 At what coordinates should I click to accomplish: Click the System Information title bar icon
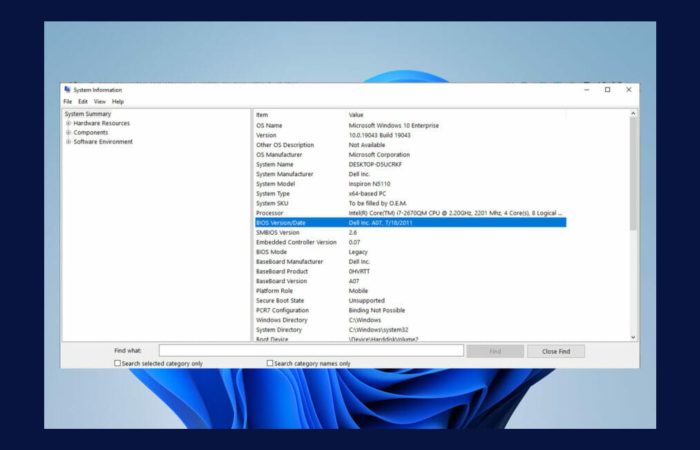[x=67, y=90]
